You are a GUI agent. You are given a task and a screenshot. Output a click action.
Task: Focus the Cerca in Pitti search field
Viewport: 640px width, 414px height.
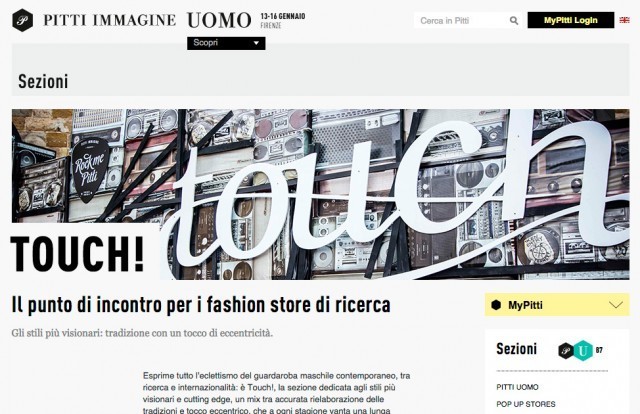(x=461, y=20)
